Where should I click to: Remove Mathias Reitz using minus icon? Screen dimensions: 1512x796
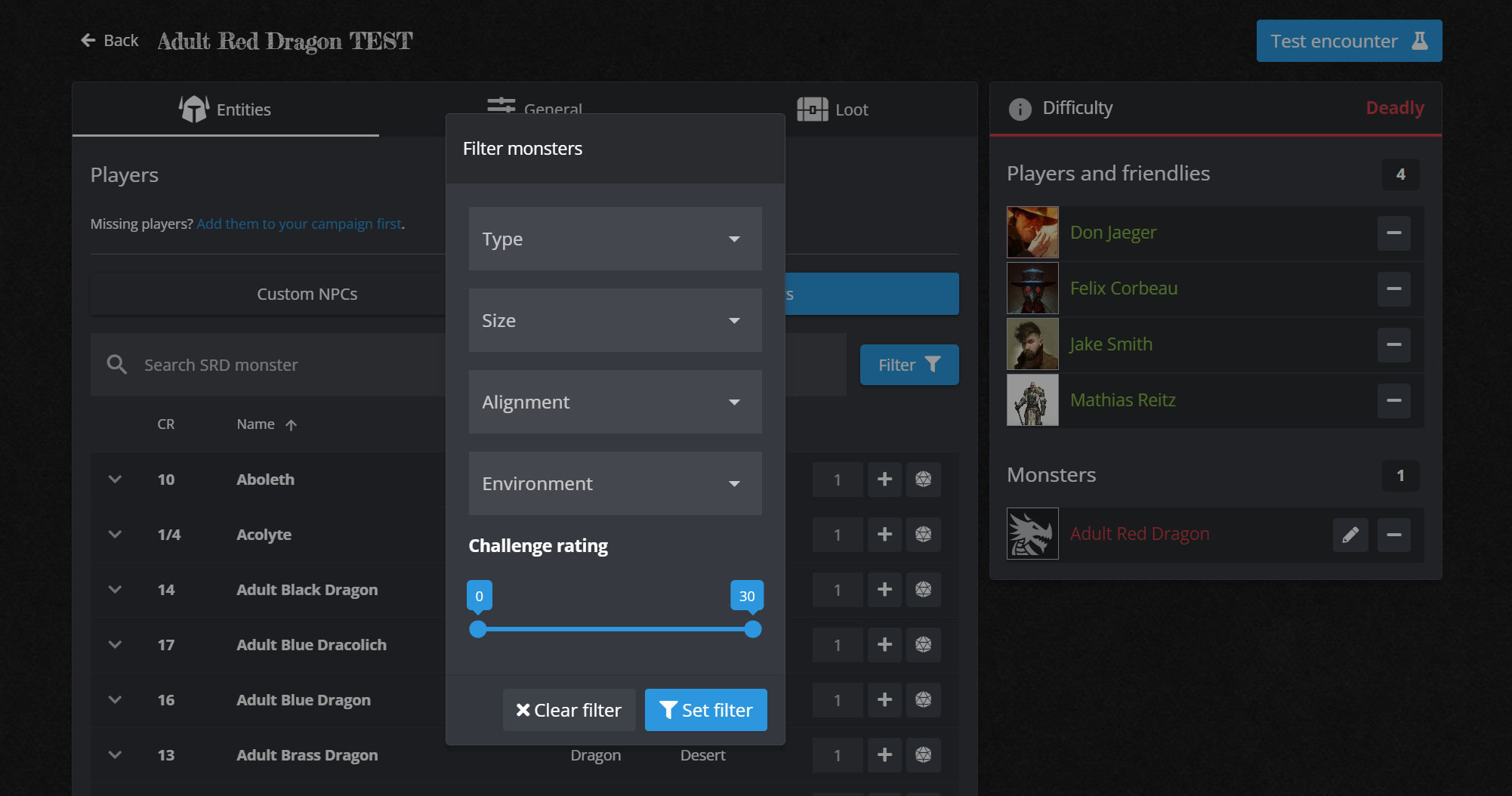pos(1393,400)
